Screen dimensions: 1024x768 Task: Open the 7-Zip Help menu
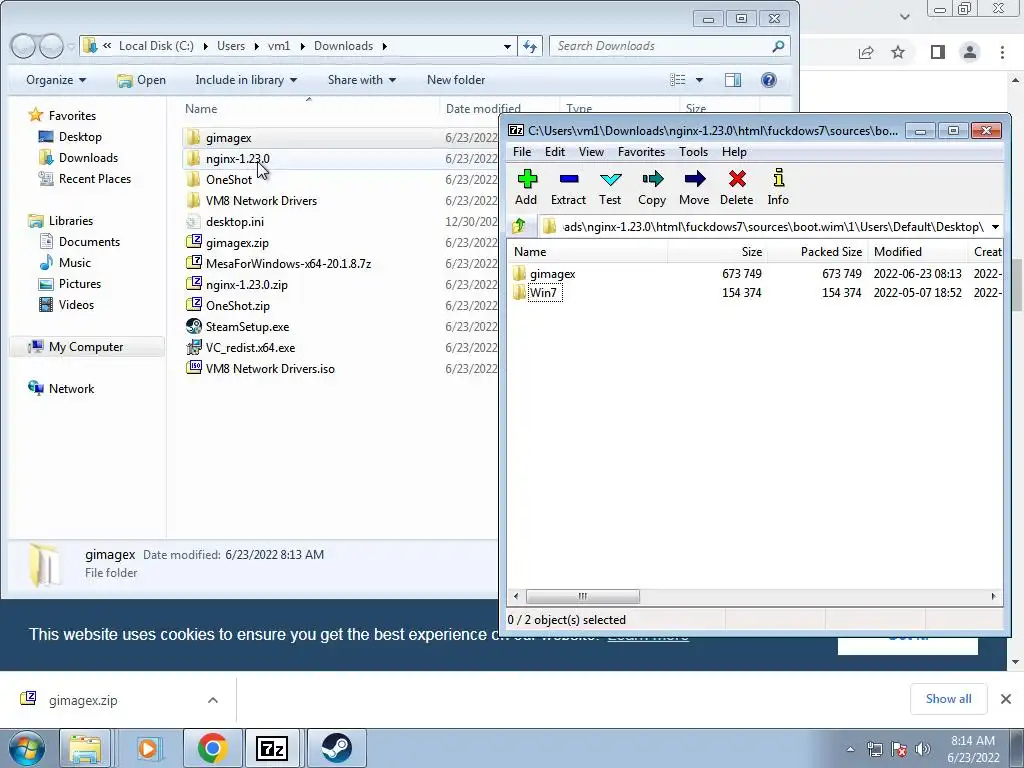(734, 152)
